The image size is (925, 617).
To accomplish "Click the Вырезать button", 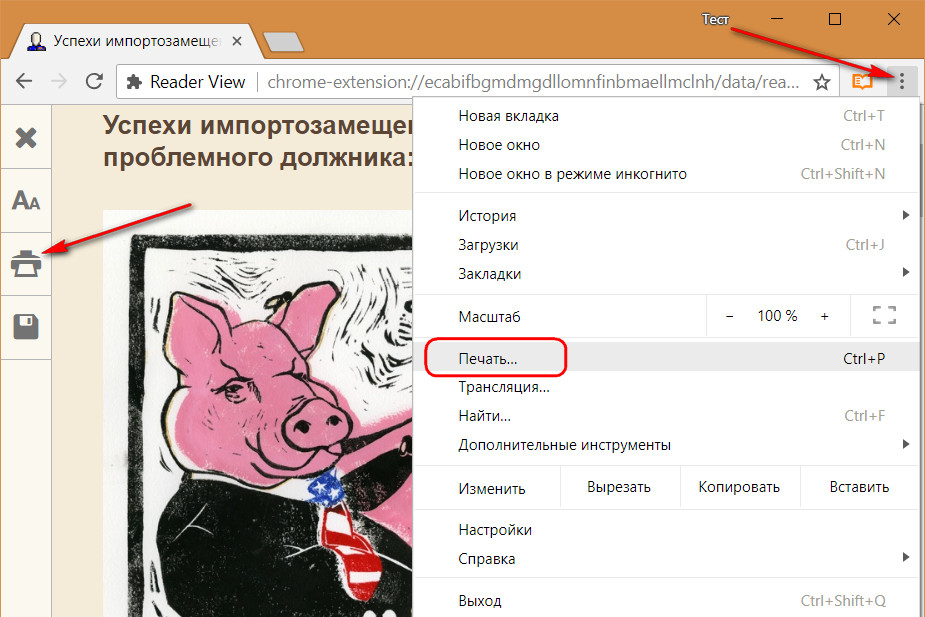I will pos(619,487).
